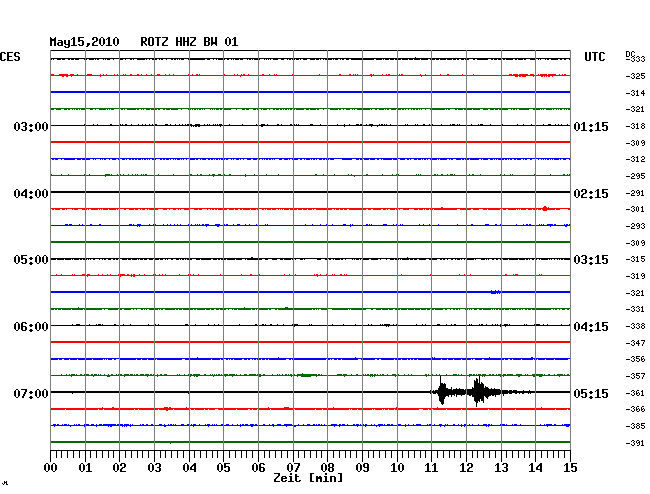Select the "04:00" local time label

coord(31,194)
